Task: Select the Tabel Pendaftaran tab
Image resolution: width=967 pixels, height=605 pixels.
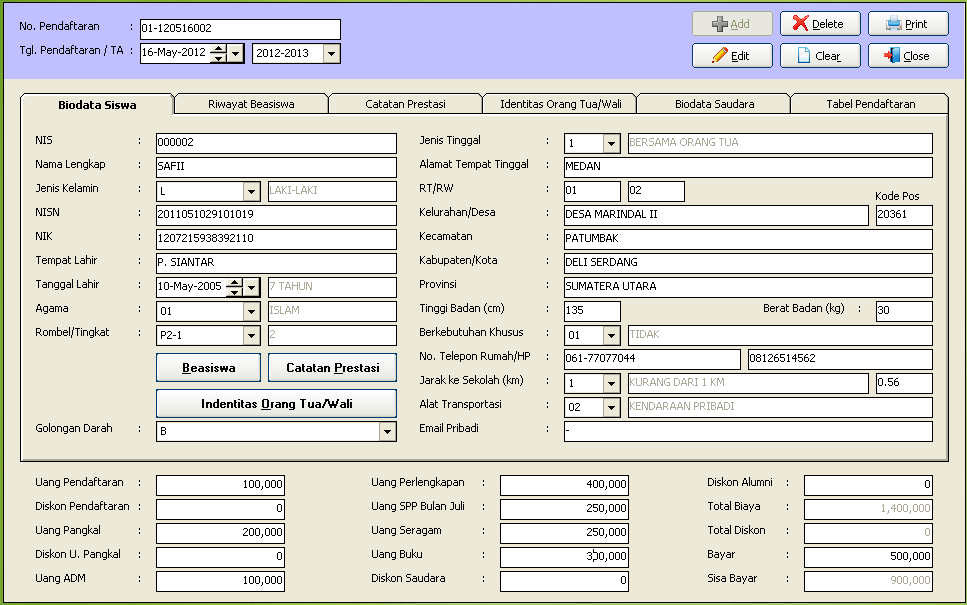Action: click(870, 104)
